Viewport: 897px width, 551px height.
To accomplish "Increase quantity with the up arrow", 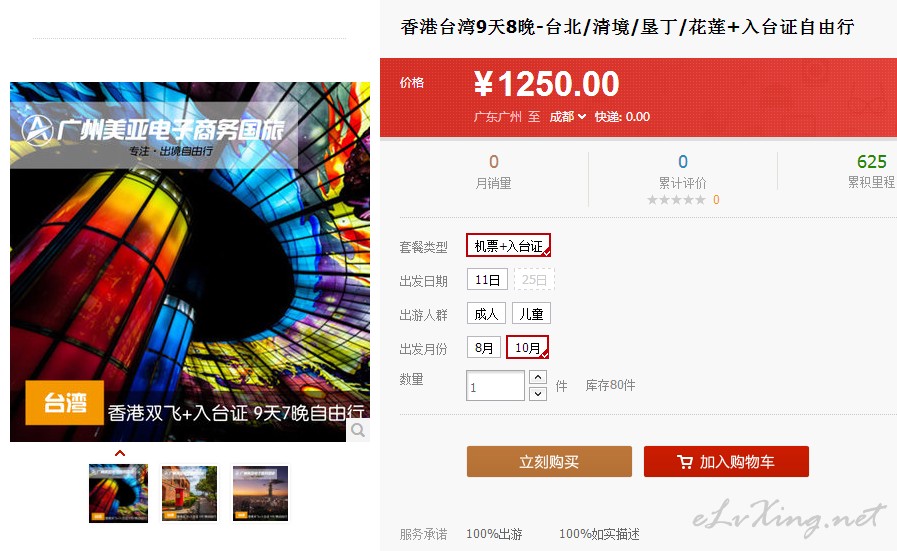I will click(x=538, y=377).
